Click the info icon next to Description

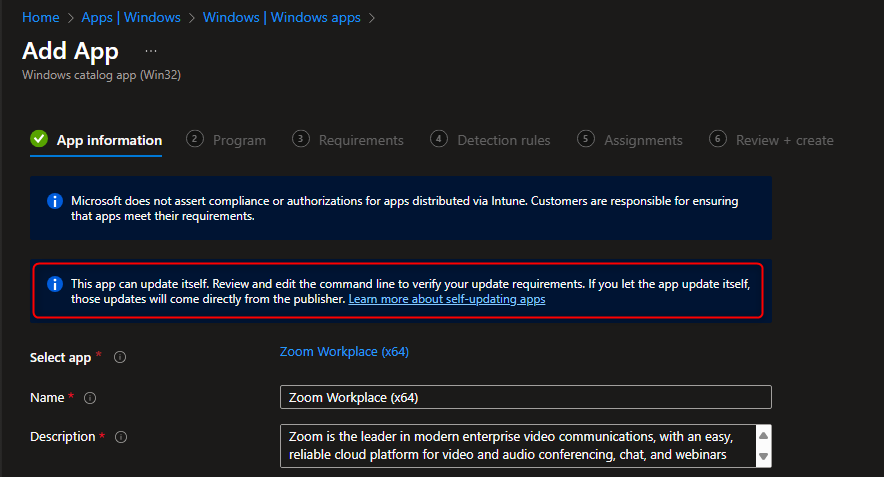coord(121,437)
